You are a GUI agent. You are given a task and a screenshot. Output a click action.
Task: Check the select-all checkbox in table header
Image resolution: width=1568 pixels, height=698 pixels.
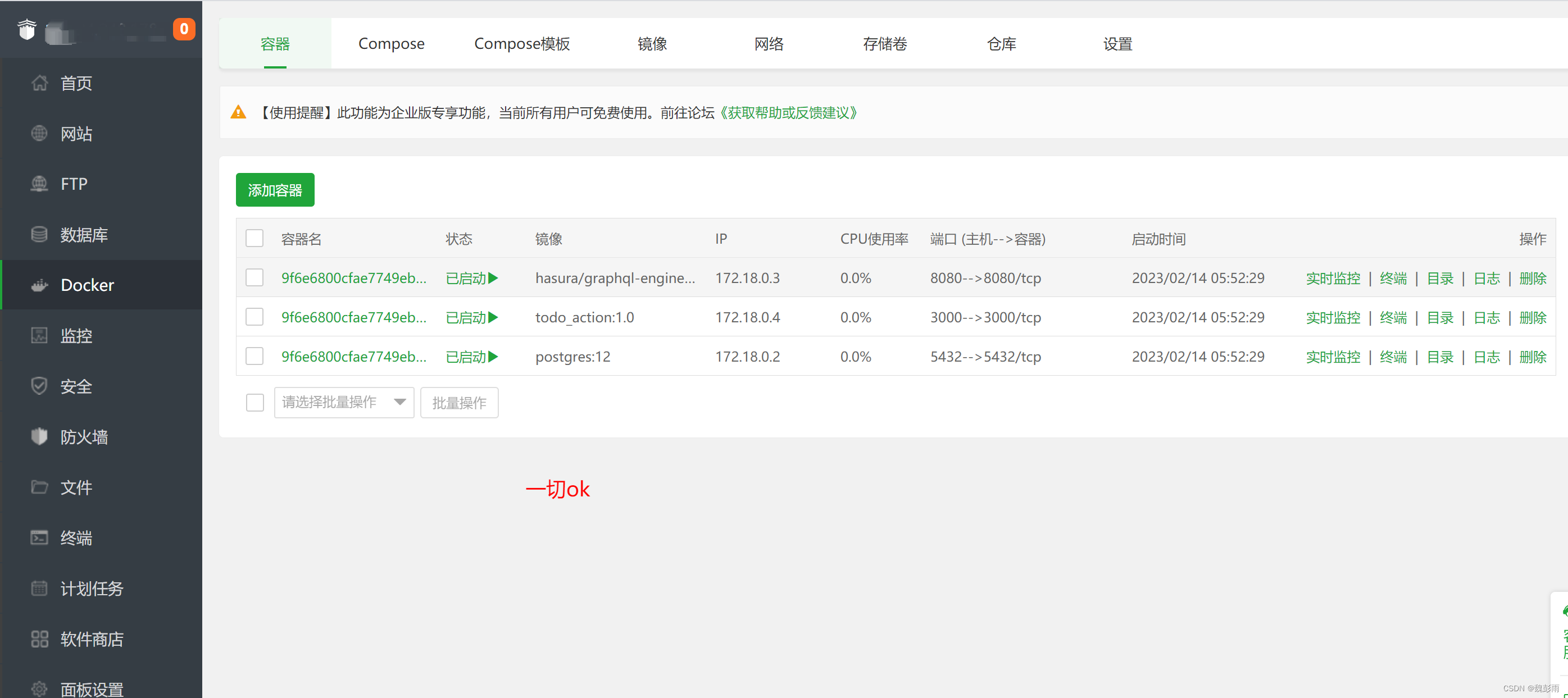[254, 238]
